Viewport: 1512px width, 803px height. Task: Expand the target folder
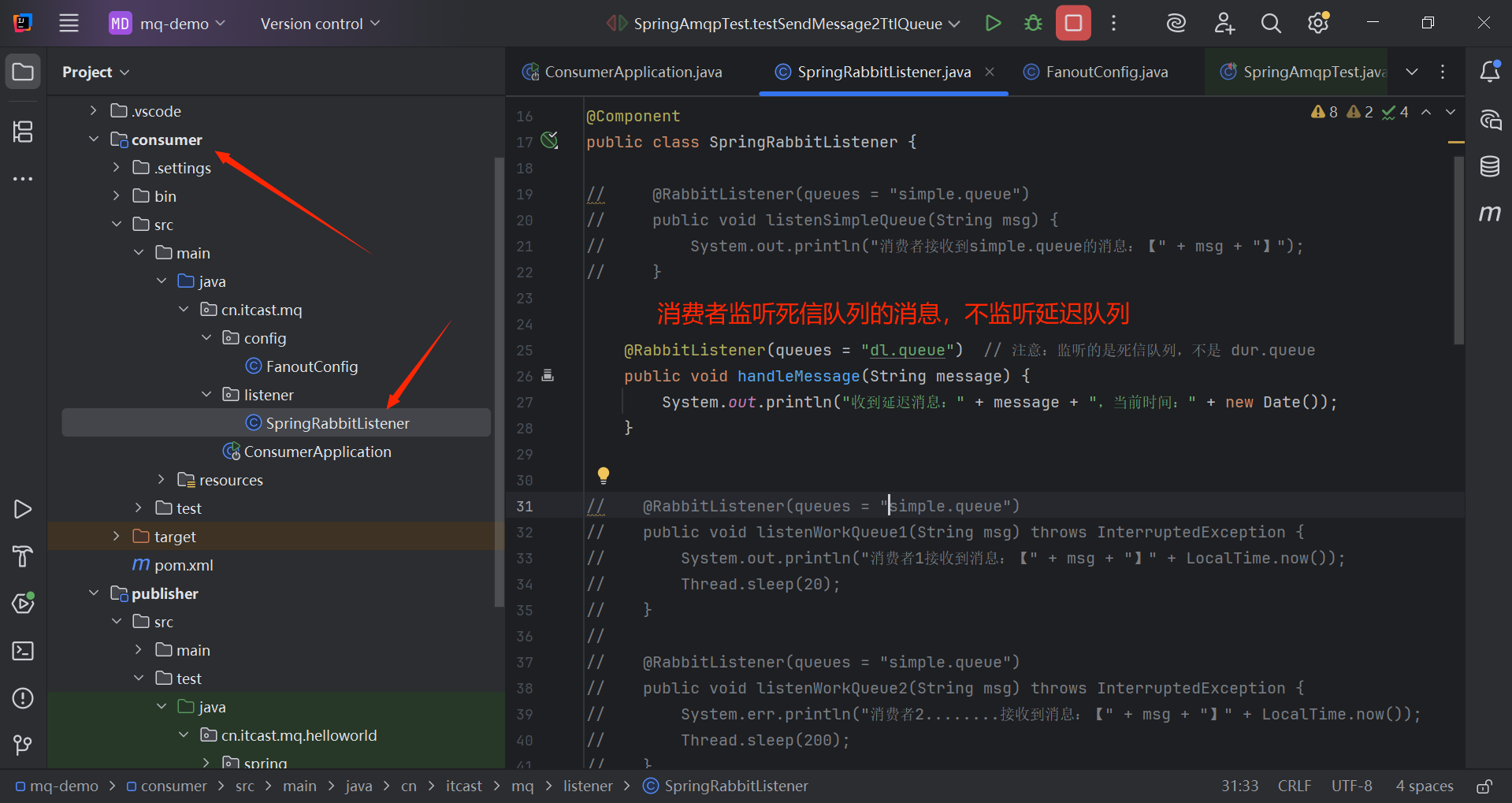click(x=117, y=537)
